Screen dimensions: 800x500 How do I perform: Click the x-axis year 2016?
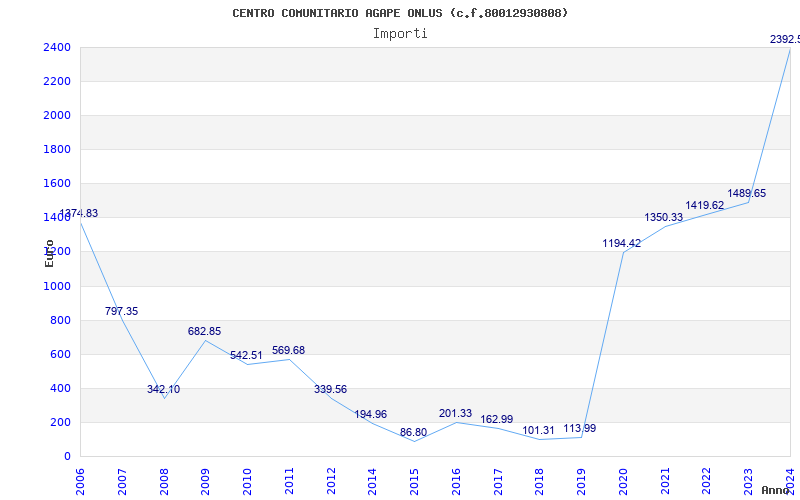point(456,482)
